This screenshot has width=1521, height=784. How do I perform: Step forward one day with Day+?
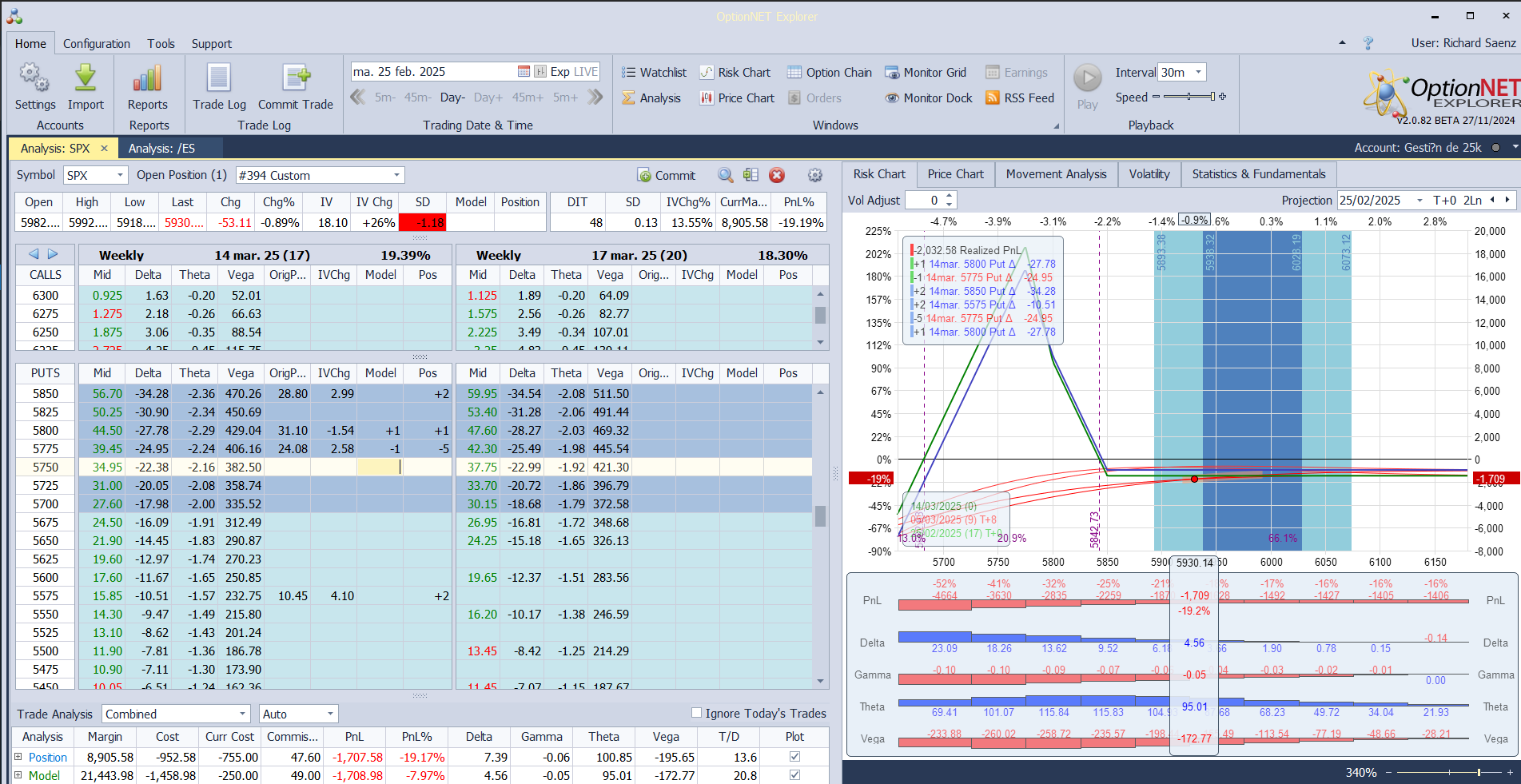click(x=488, y=98)
